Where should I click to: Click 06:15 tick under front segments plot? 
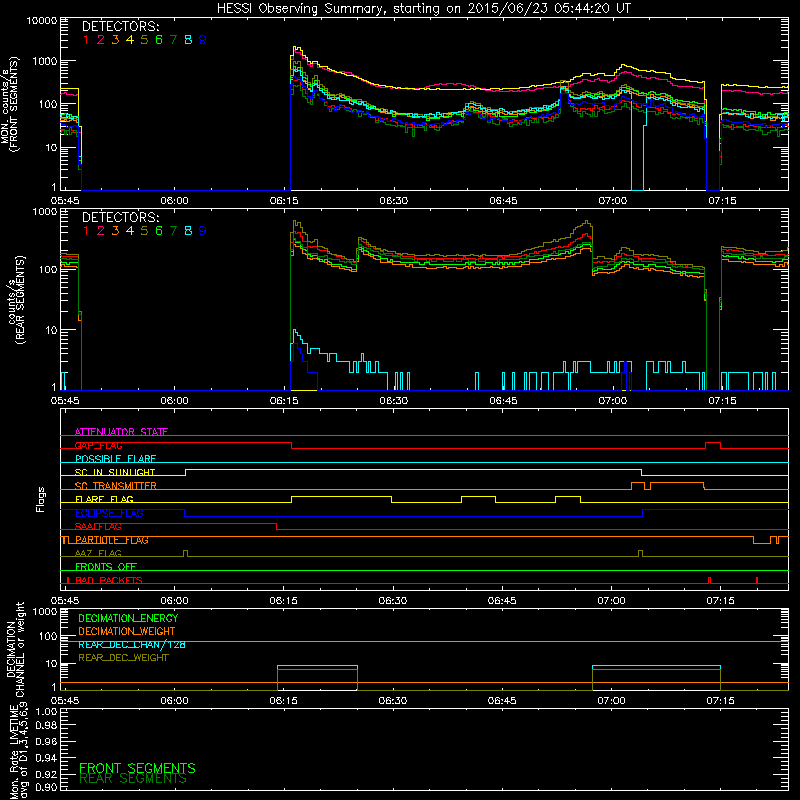tap(284, 201)
